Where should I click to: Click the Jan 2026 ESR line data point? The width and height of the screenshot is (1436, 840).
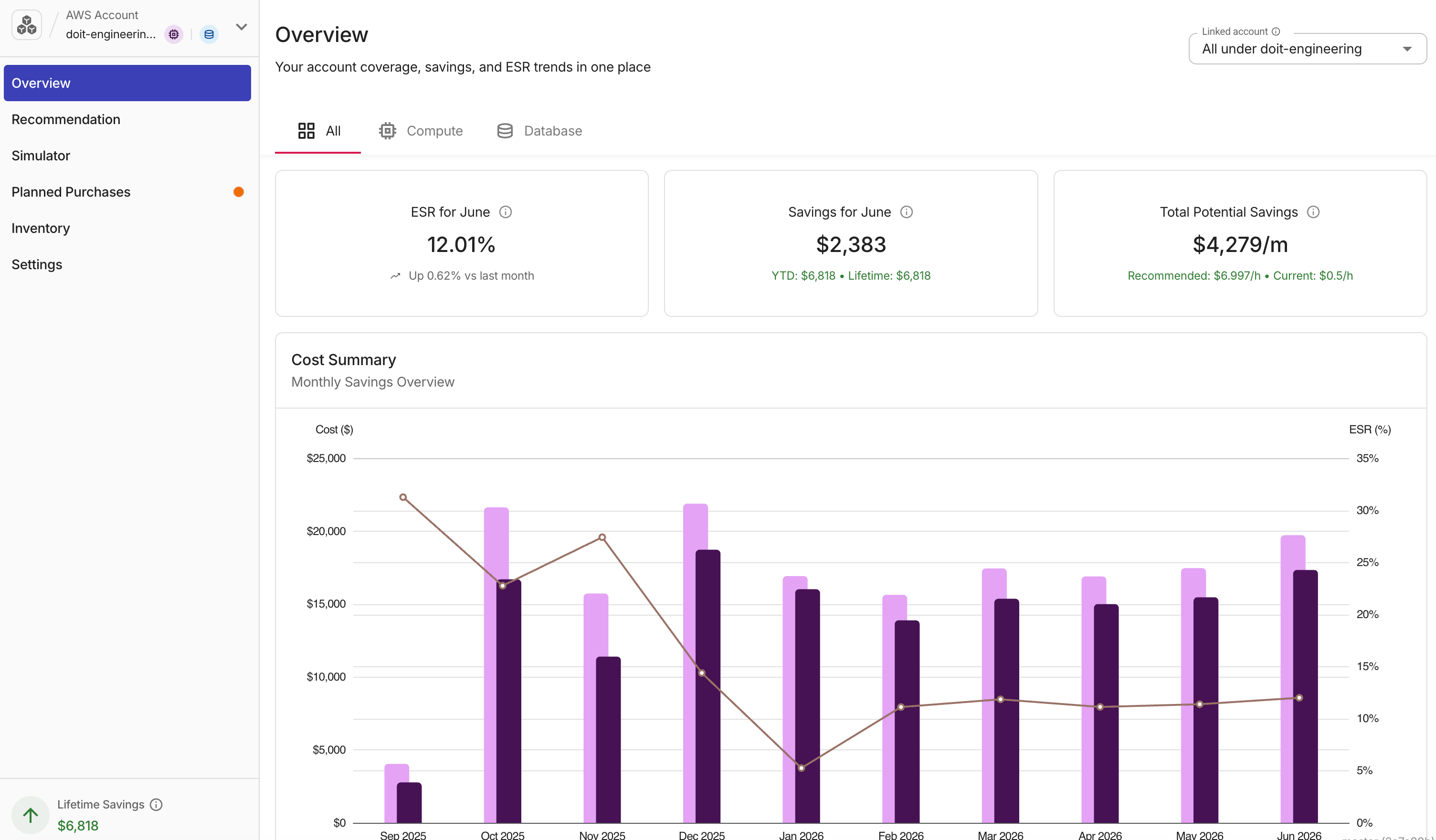[801, 767]
